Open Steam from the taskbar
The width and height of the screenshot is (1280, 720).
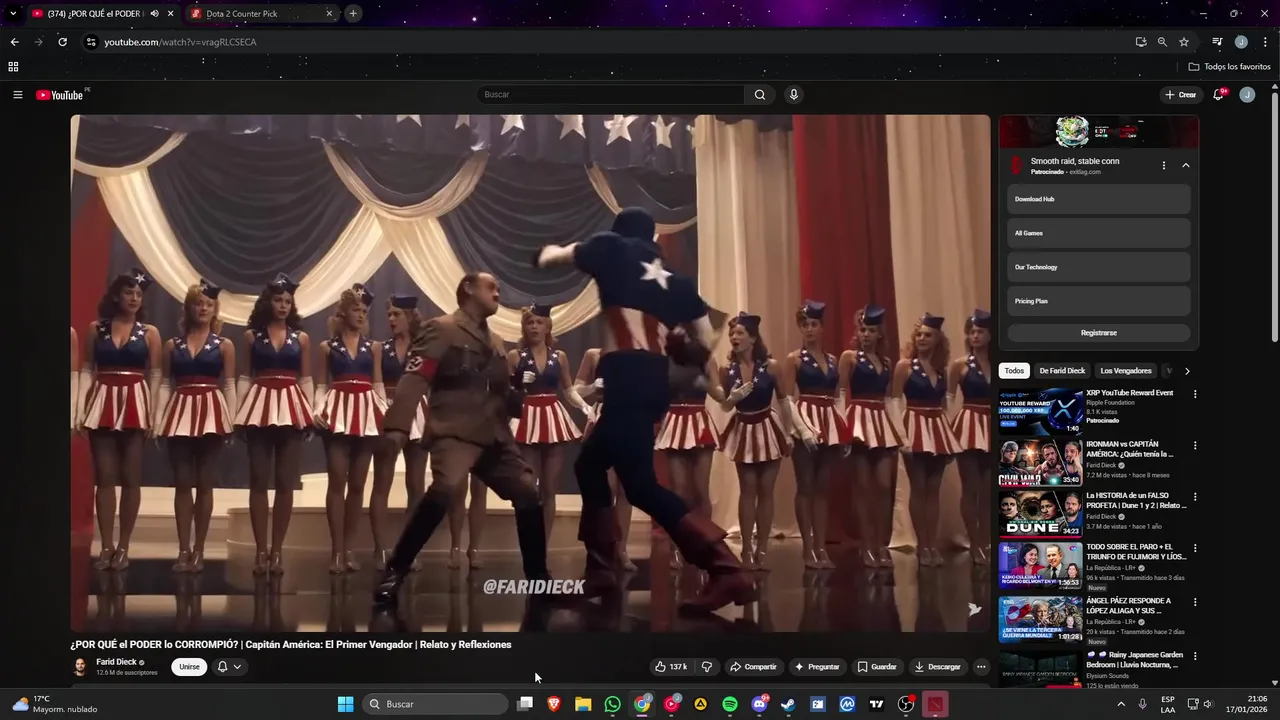coord(788,704)
